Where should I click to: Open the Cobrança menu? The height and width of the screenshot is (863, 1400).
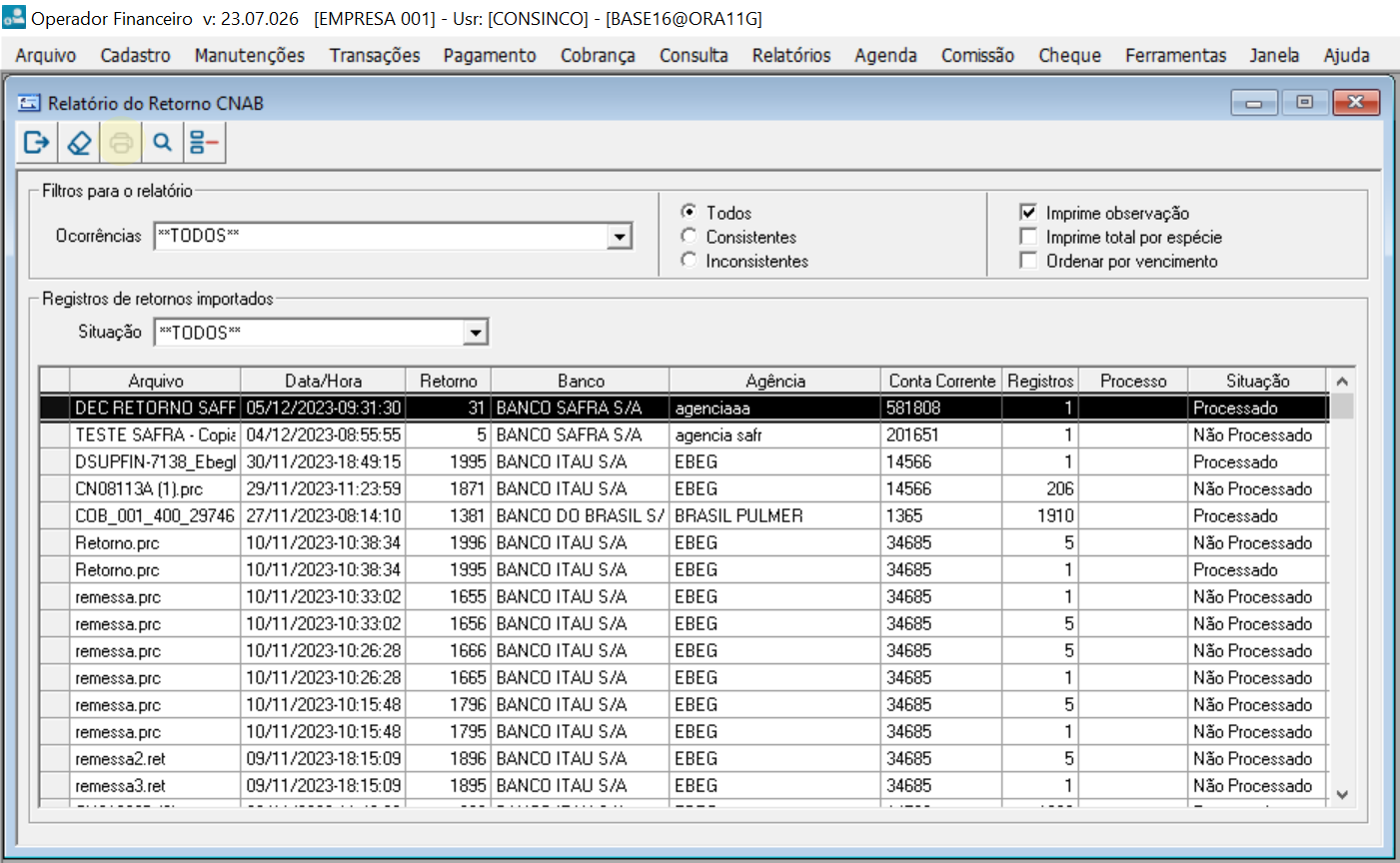(x=598, y=55)
